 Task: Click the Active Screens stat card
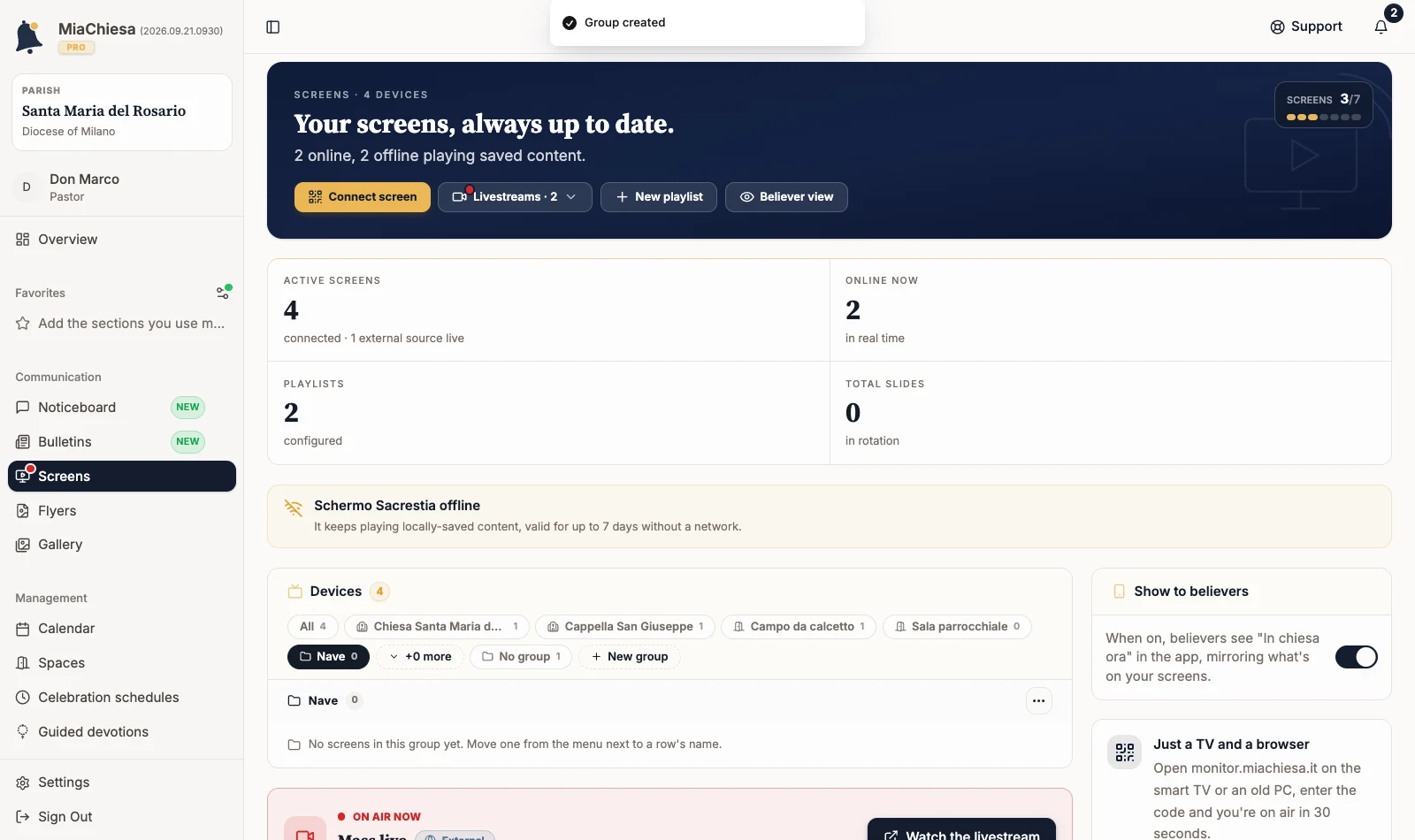coord(548,310)
